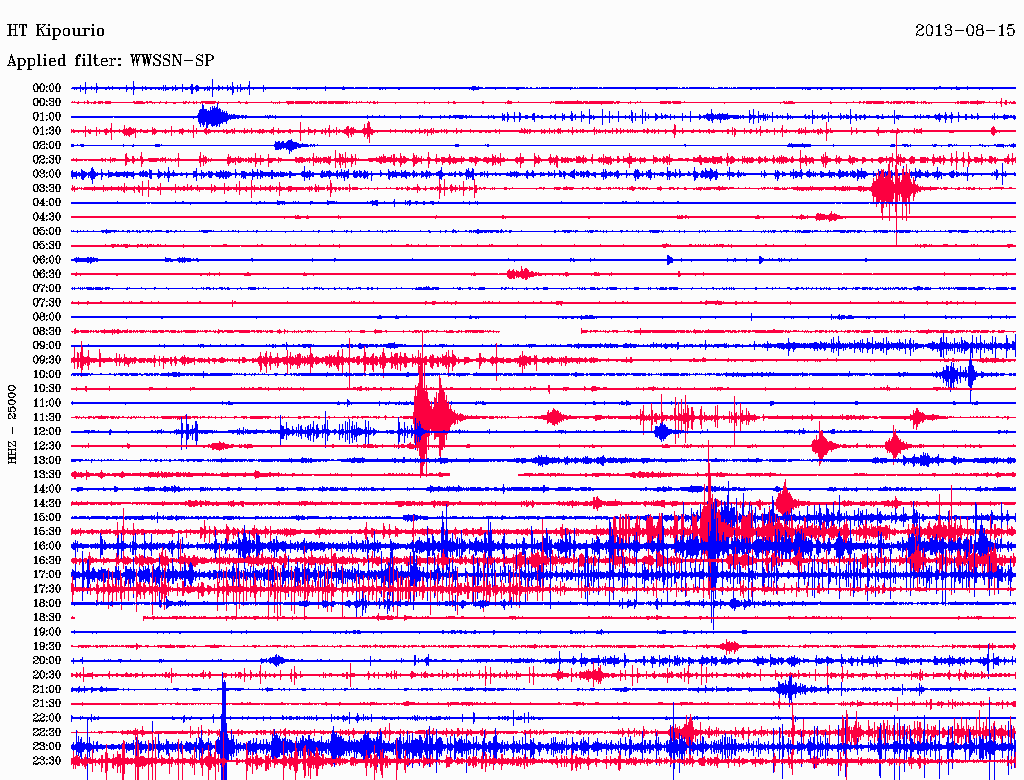Select the 21:30 trace label

coord(47,704)
